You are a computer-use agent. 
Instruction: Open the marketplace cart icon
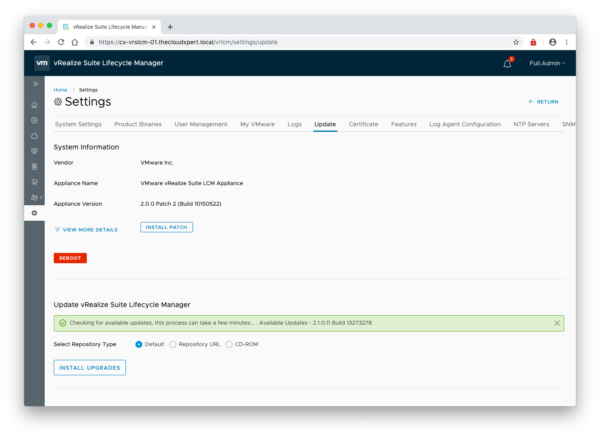click(34, 182)
